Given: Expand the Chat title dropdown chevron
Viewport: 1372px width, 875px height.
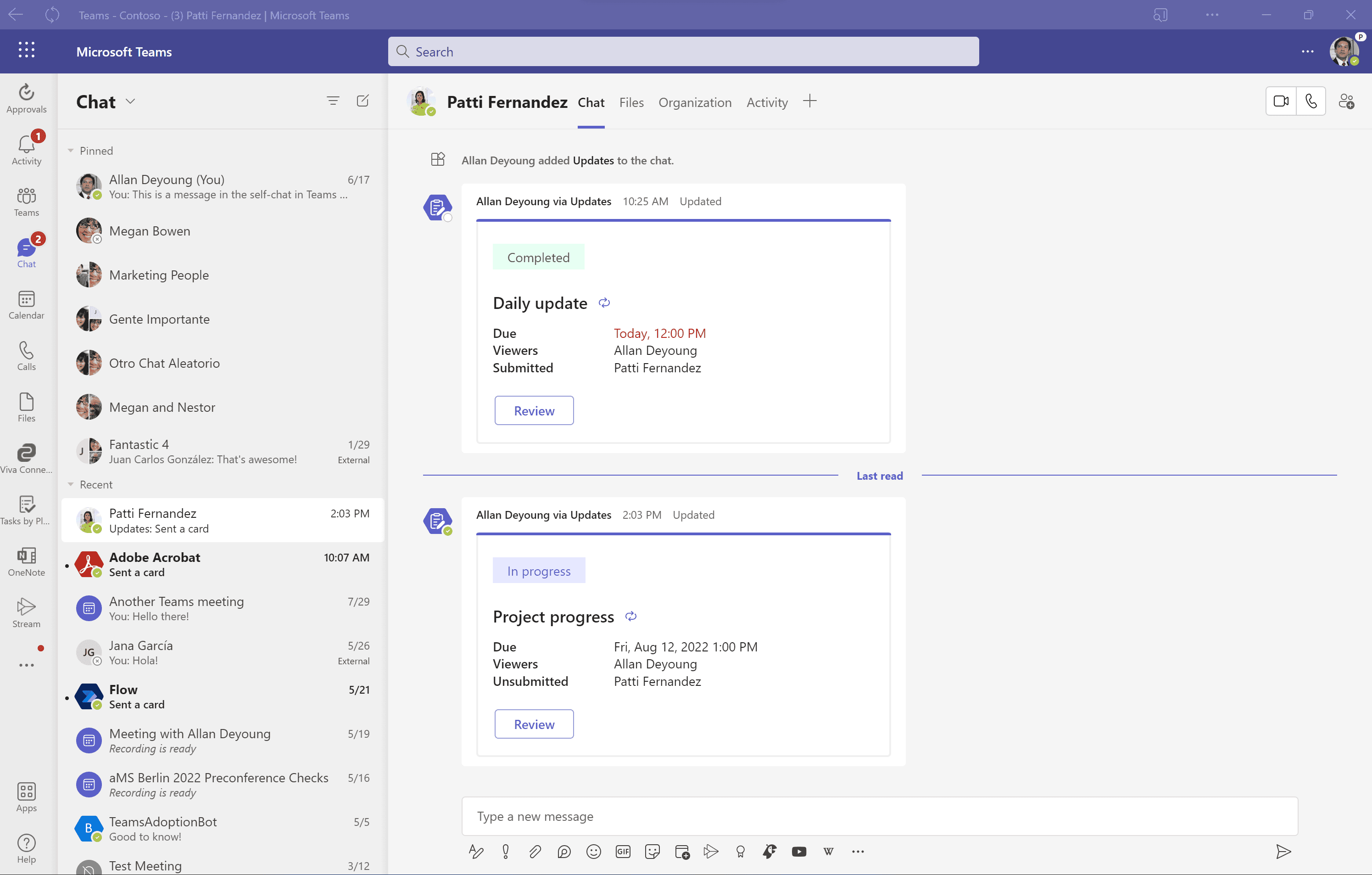Looking at the screenshot, I should point(130,101).
